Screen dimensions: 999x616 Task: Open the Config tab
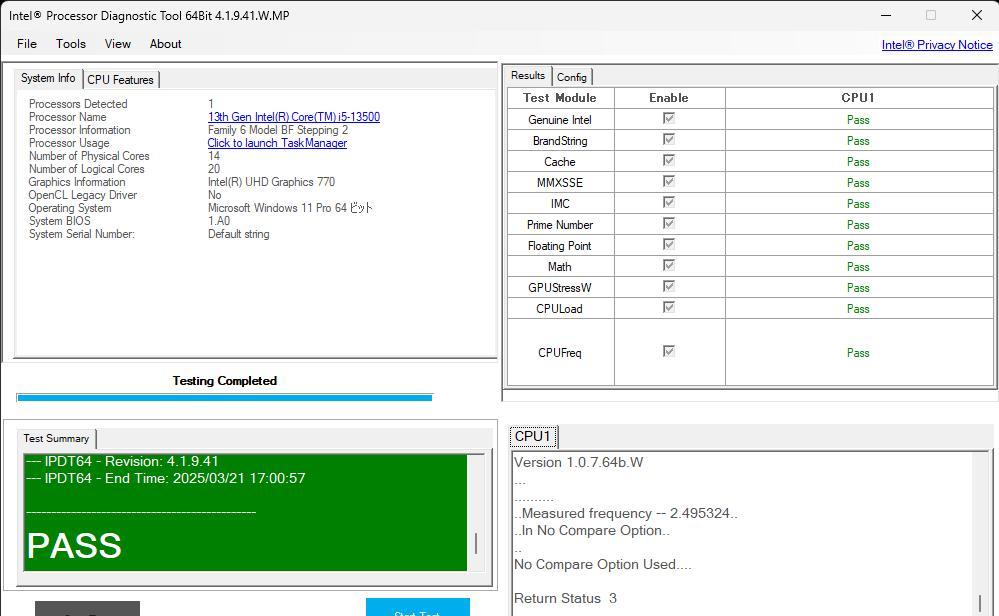coord(571,77)
